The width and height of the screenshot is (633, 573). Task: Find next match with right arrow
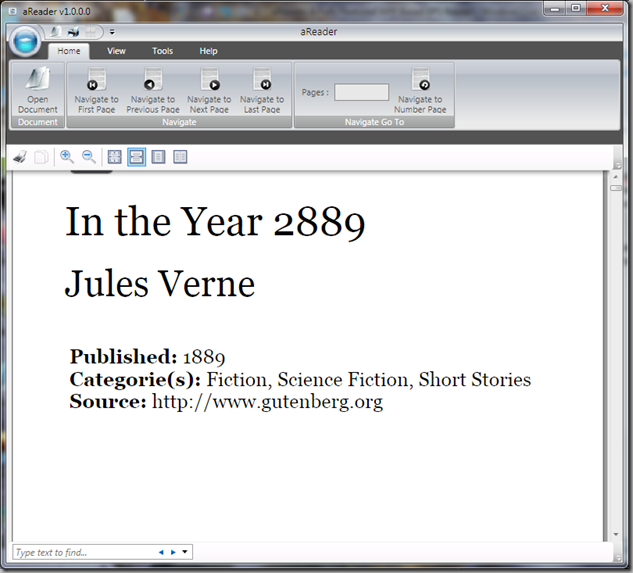[x=173, y=552]
